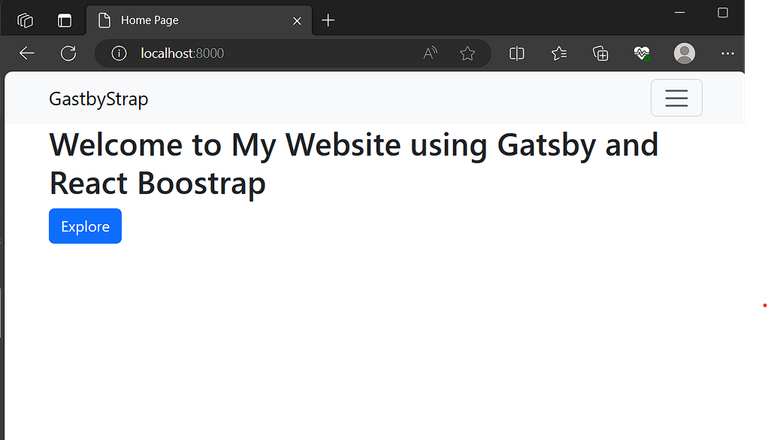The image size is (768, 440).
Task: View site information for localhost
Action: [119, 53]
